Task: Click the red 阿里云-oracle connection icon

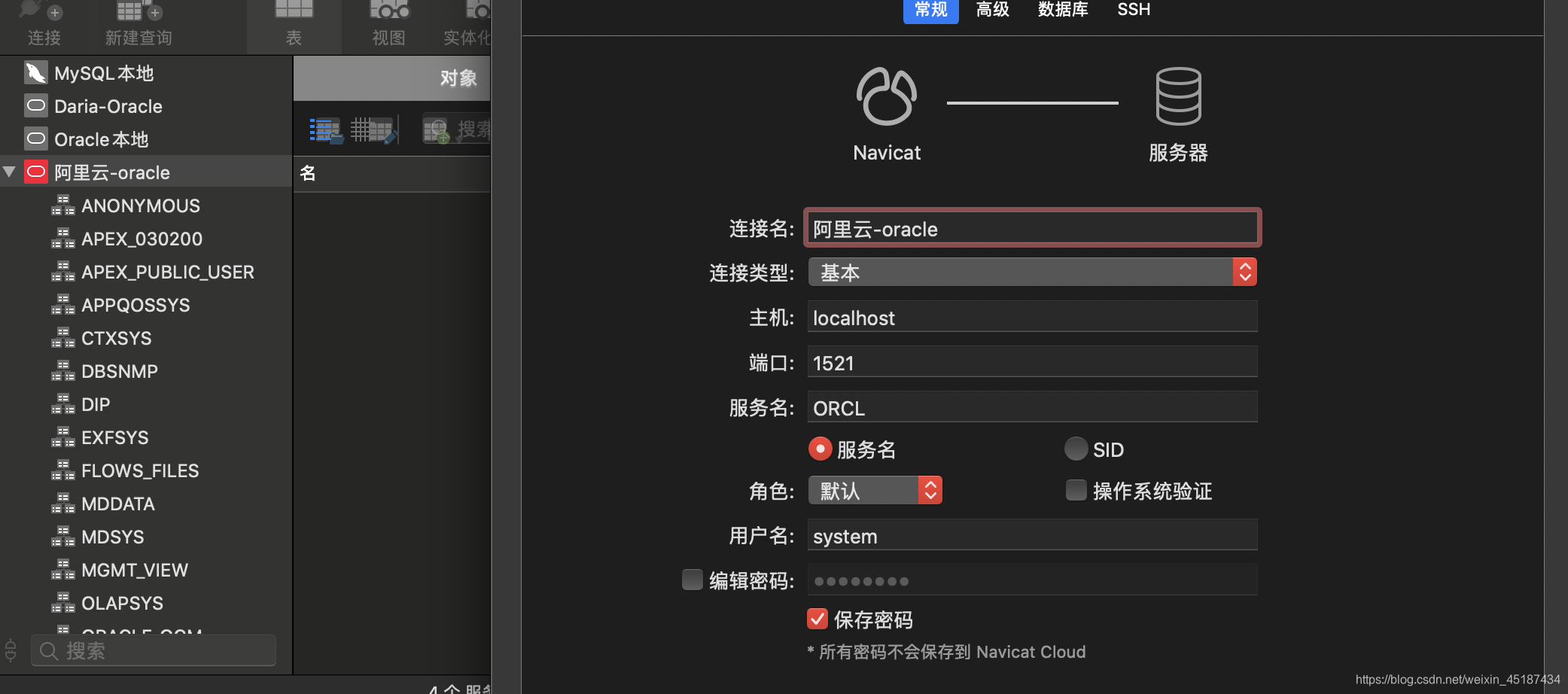Action: 35,172
